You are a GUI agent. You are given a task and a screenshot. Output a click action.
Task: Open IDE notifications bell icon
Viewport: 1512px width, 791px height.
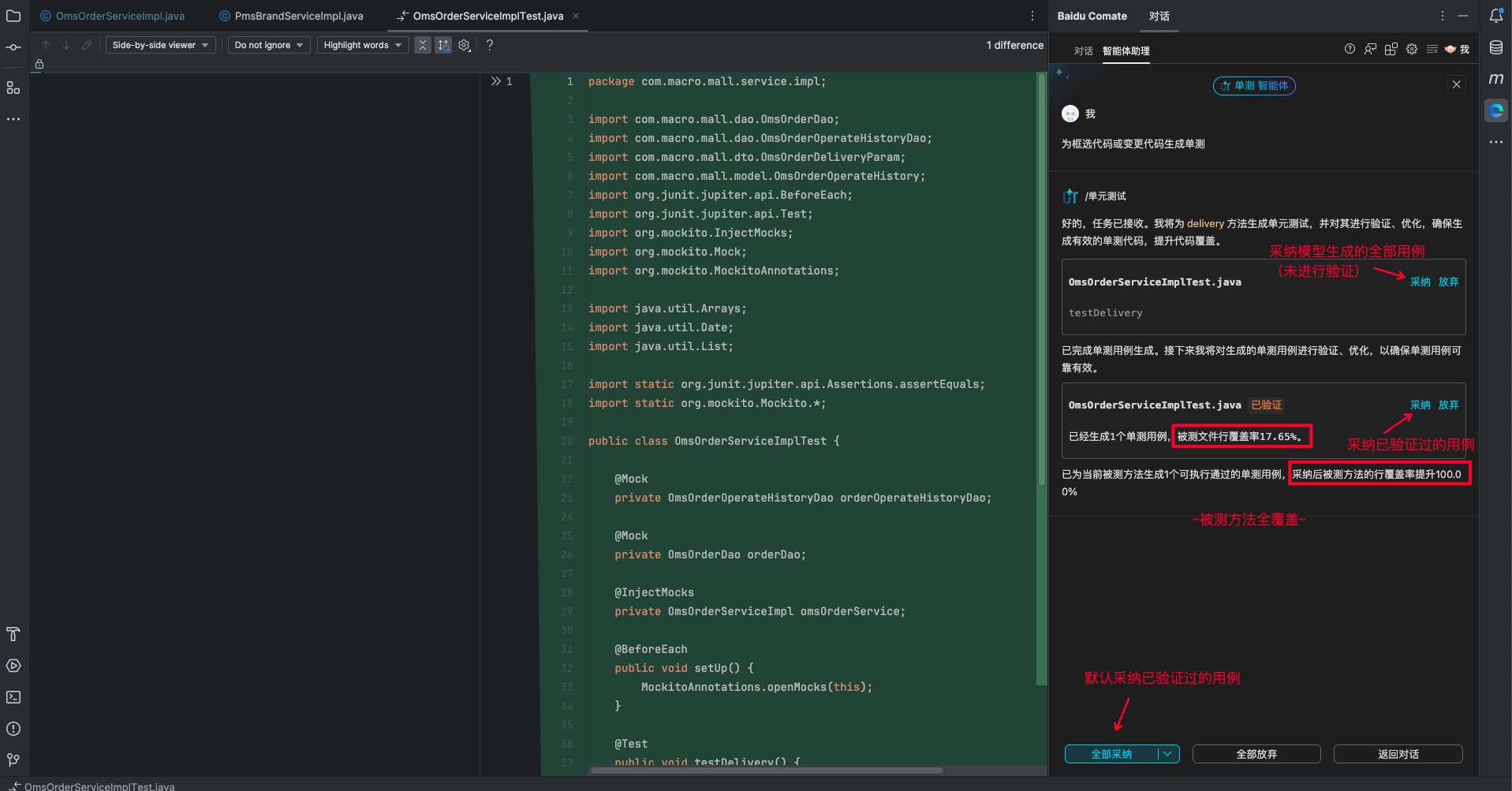click(x=1496, y=16)
